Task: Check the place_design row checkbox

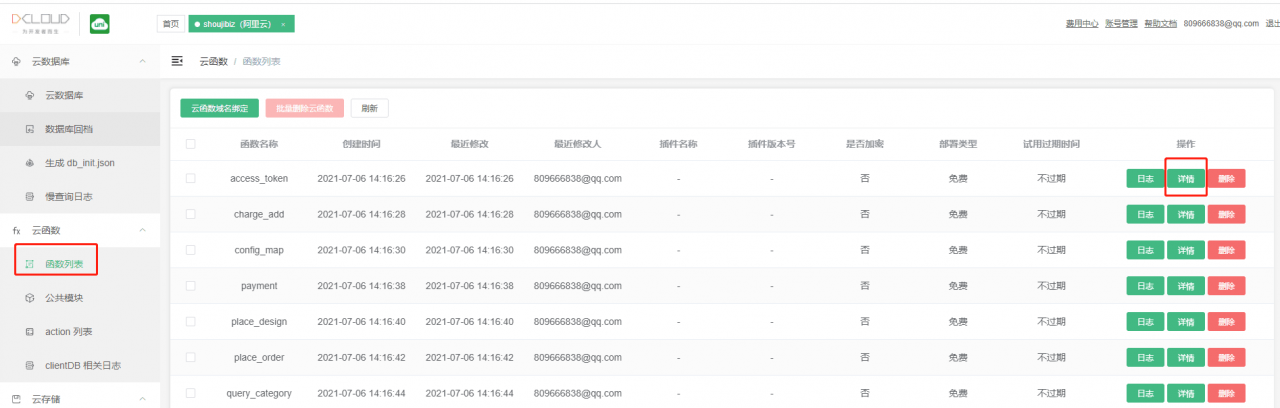Action: click(190, 322)
